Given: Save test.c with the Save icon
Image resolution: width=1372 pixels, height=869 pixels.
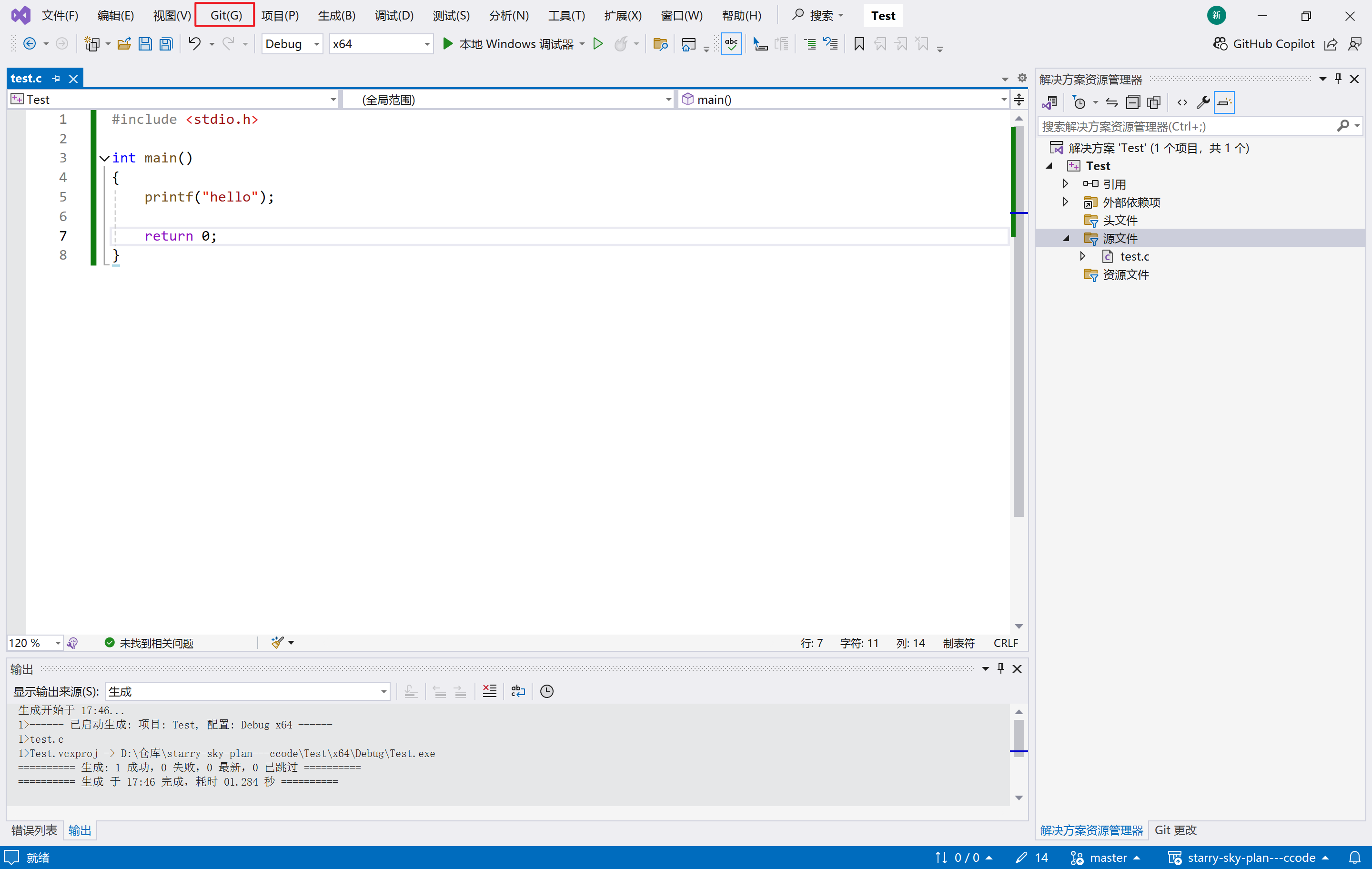Looking at the screenshot, I should click(x=145, y=44).
